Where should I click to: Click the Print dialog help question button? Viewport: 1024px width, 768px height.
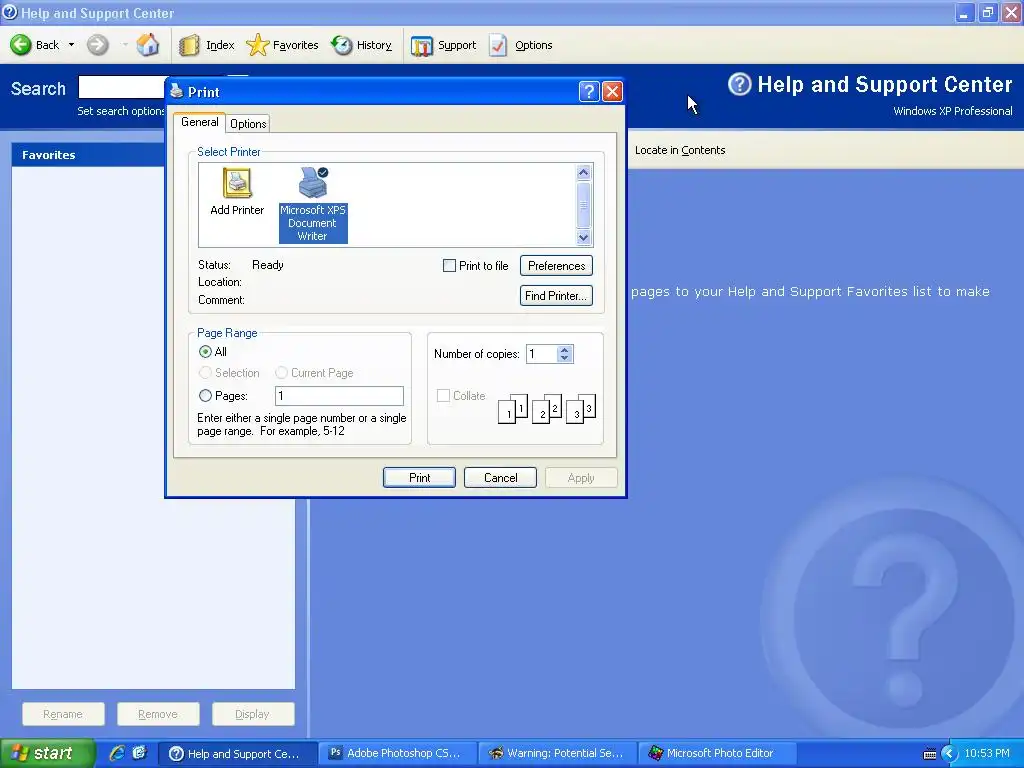[588, 91]
